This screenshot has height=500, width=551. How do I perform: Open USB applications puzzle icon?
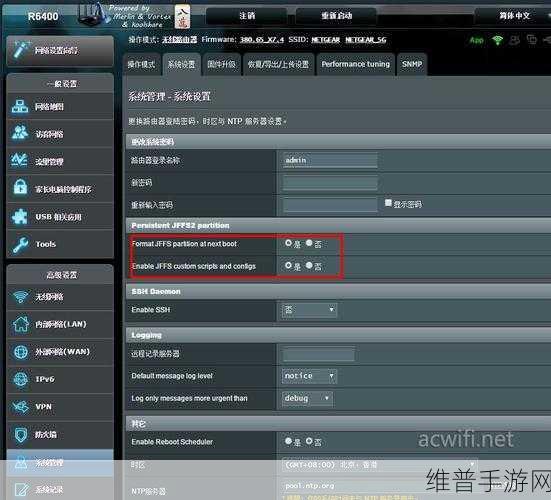pyautogui.click(x=20, y=216)
